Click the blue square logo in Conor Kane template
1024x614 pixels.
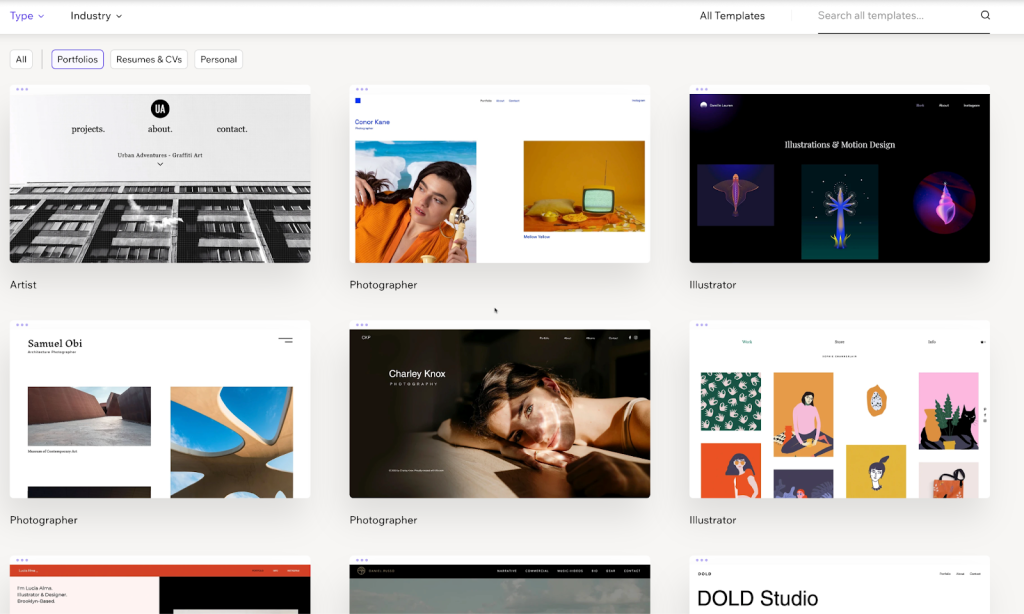coord(357,101)
